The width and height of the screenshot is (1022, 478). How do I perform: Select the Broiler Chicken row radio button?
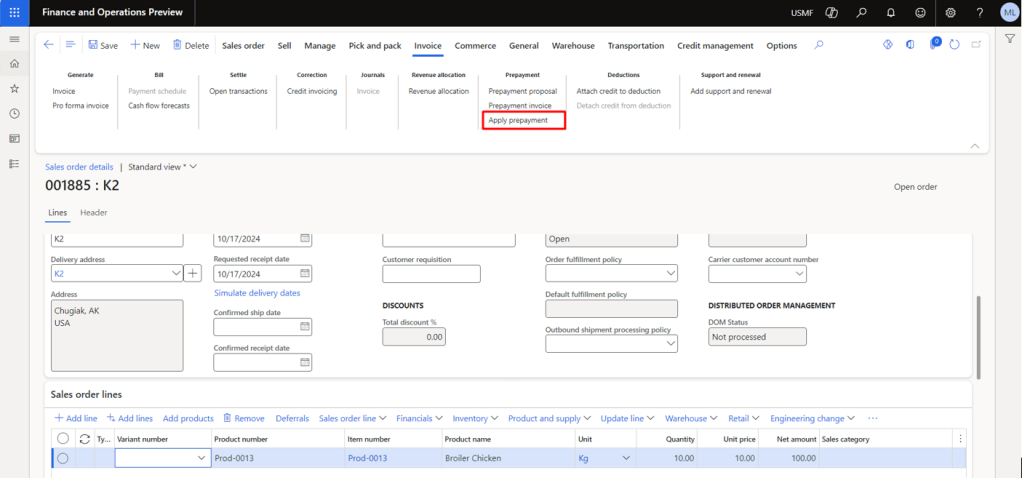63,458
